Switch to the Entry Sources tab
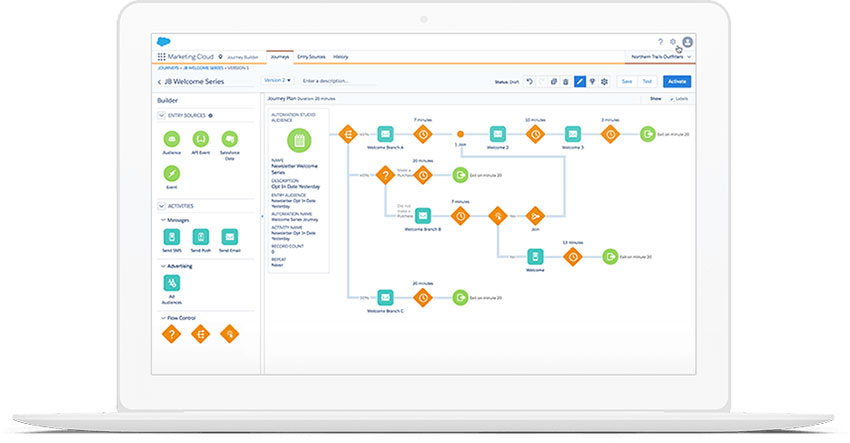850x443 pixels. pos(311,56)
